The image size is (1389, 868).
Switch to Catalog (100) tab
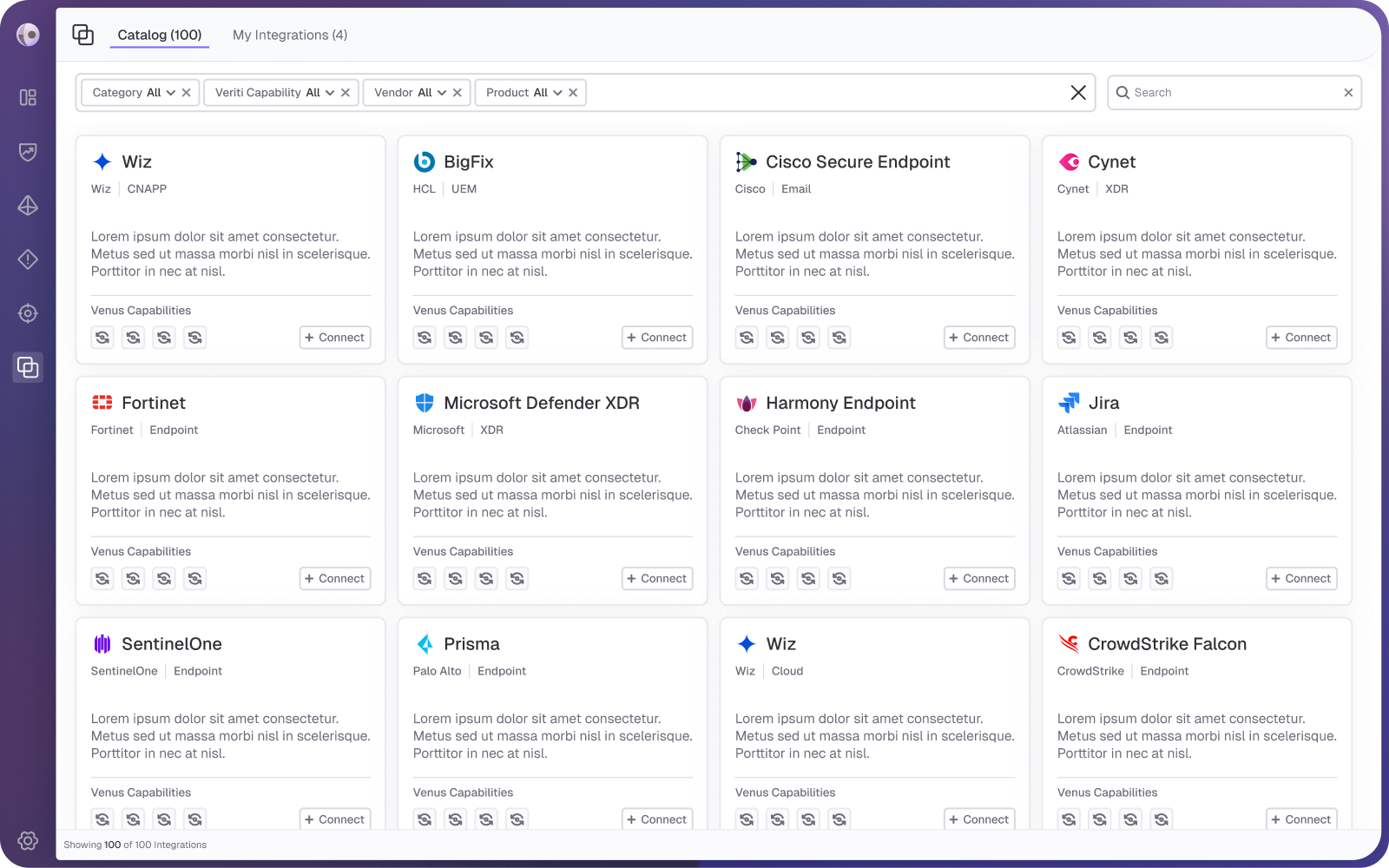pyautogui.click(x=160, y=35)
